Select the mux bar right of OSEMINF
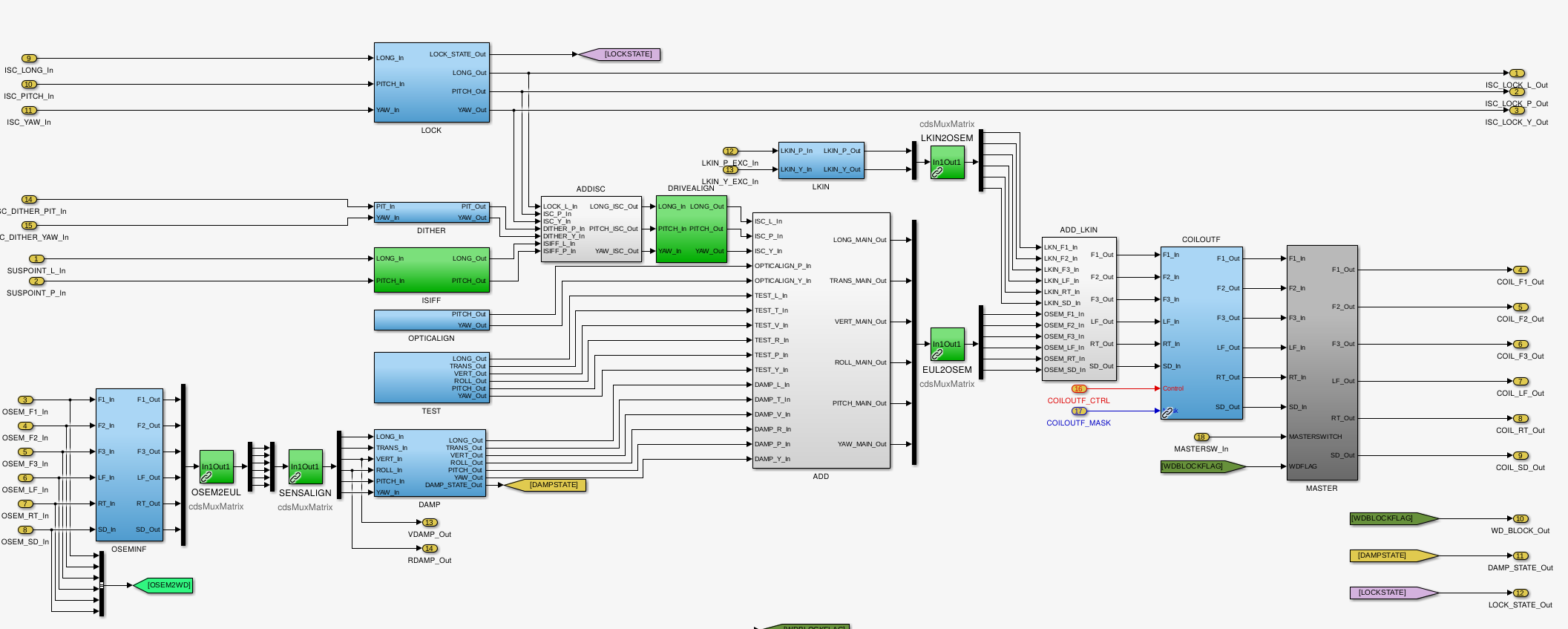 point(183,465)
